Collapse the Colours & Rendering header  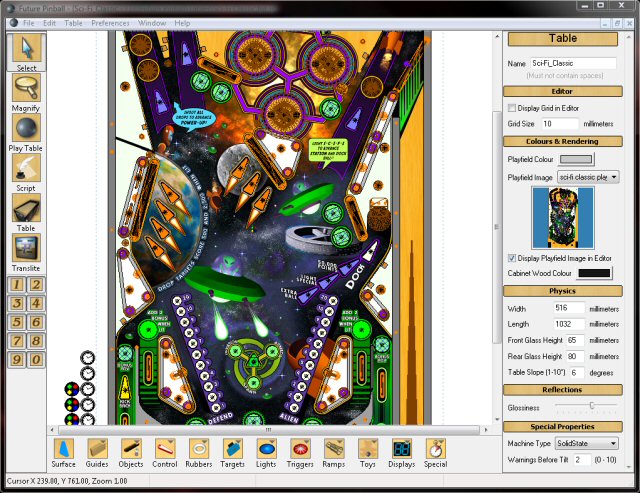click(x=563, y=141)
